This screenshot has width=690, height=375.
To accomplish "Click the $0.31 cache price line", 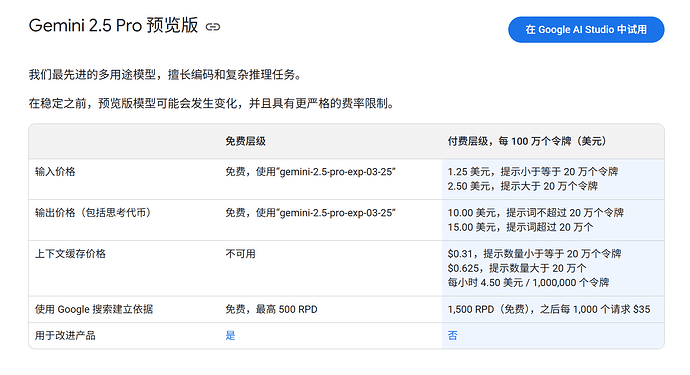I will 534,254.
